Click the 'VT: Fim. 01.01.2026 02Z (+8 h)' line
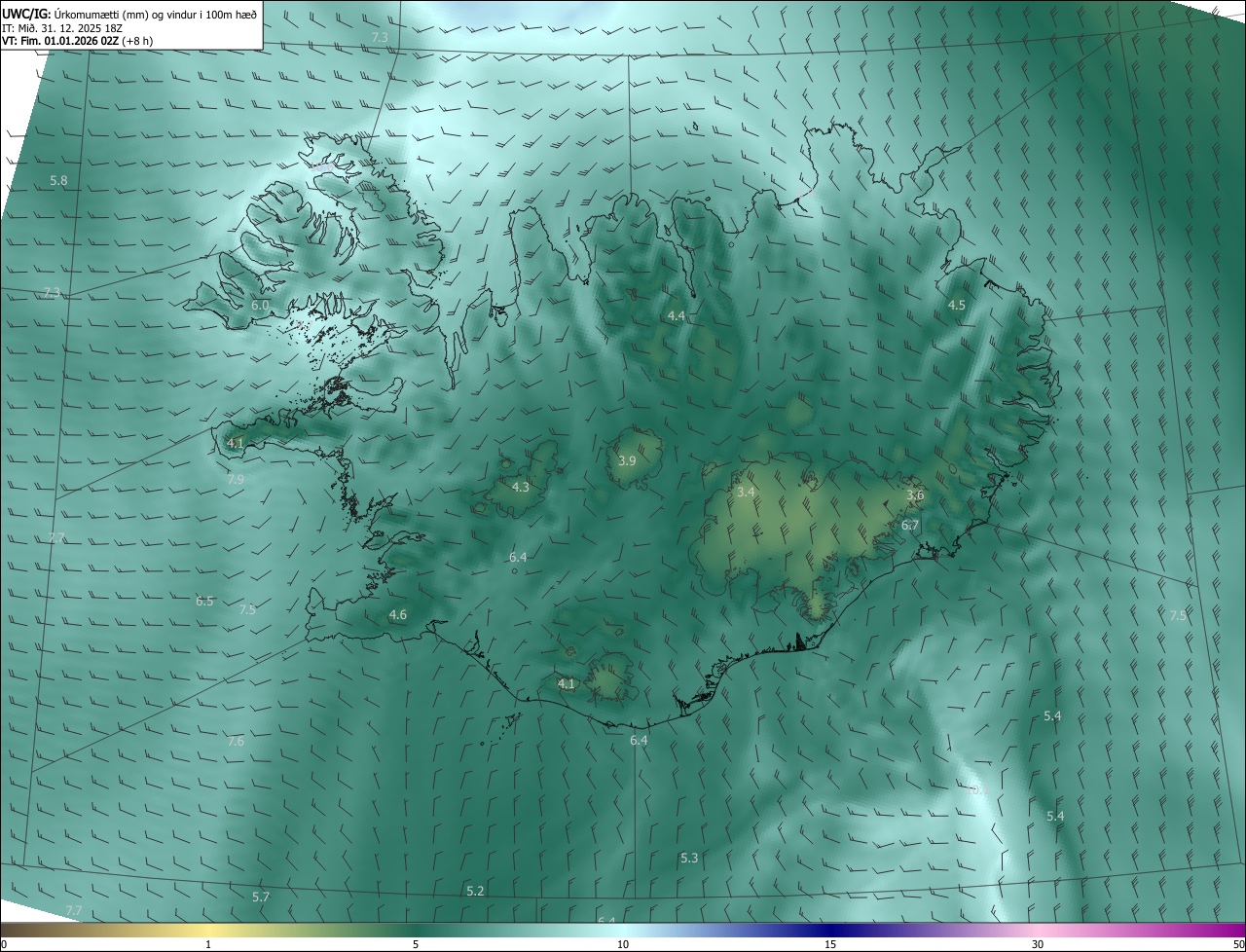The image size is (1246, 952). coord(77,41)
